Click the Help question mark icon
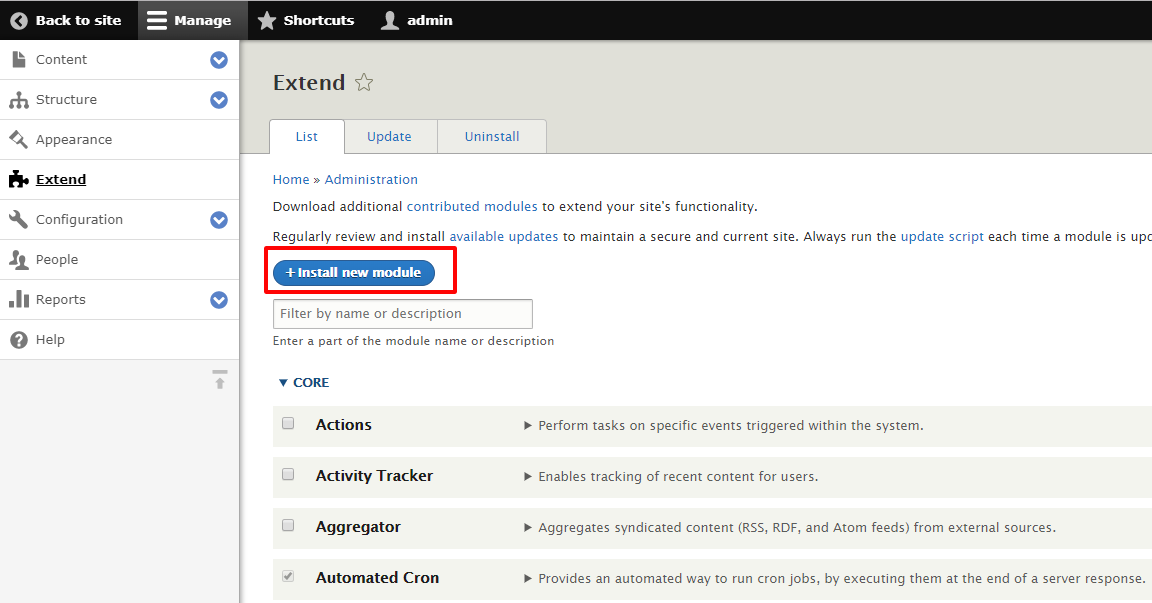The width and height of the screenshot is (1152, 603). (x=19, y=339)
